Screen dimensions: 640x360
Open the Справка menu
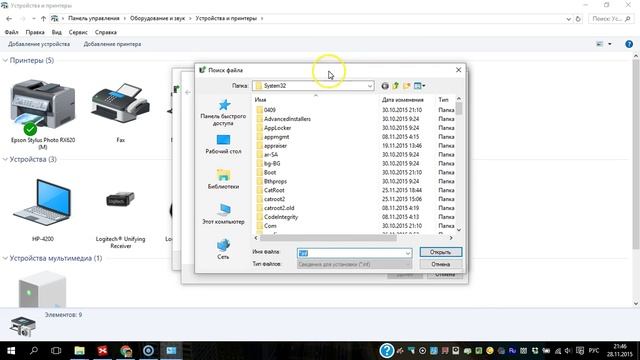pyautogui.click(x=106, y=32)
